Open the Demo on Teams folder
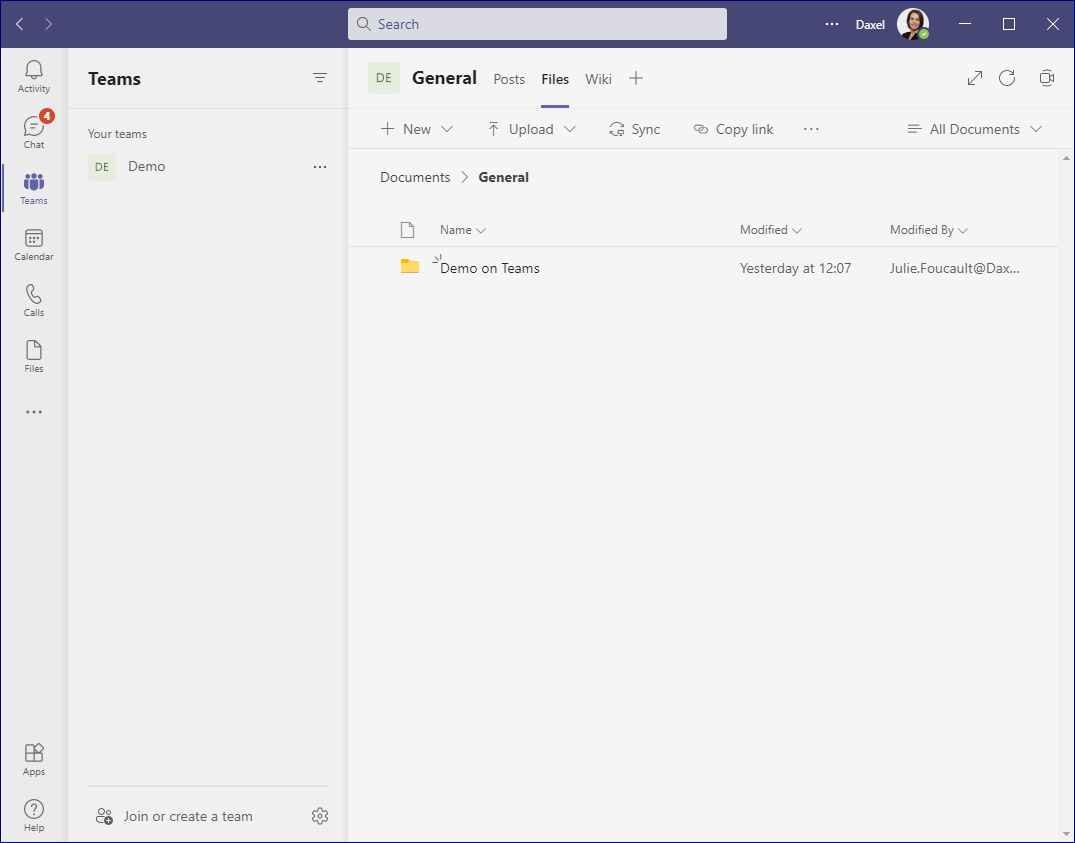1075x843 pixels. [x=490, y=268]
